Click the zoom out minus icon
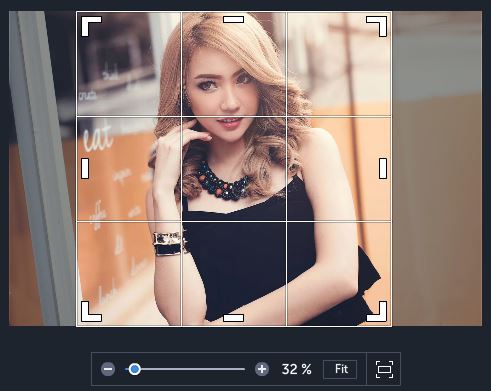491x391 pixels. pyautogui.click(x=108, y=369)
